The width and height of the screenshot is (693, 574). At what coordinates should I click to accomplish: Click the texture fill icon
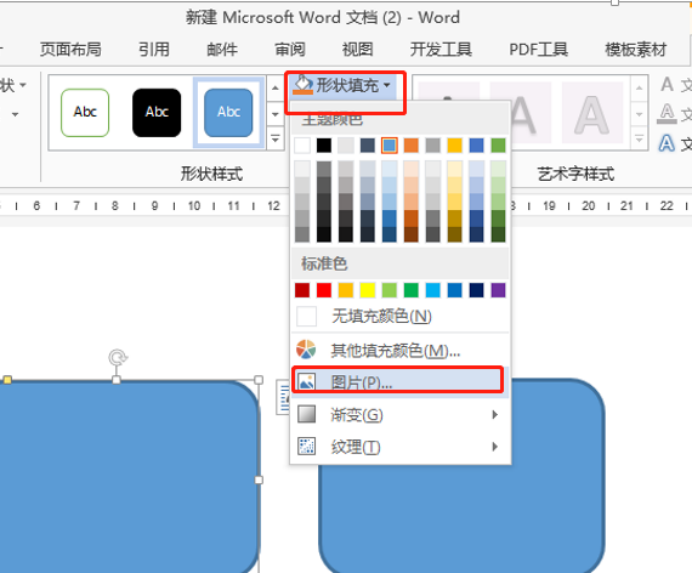point(307,447)
